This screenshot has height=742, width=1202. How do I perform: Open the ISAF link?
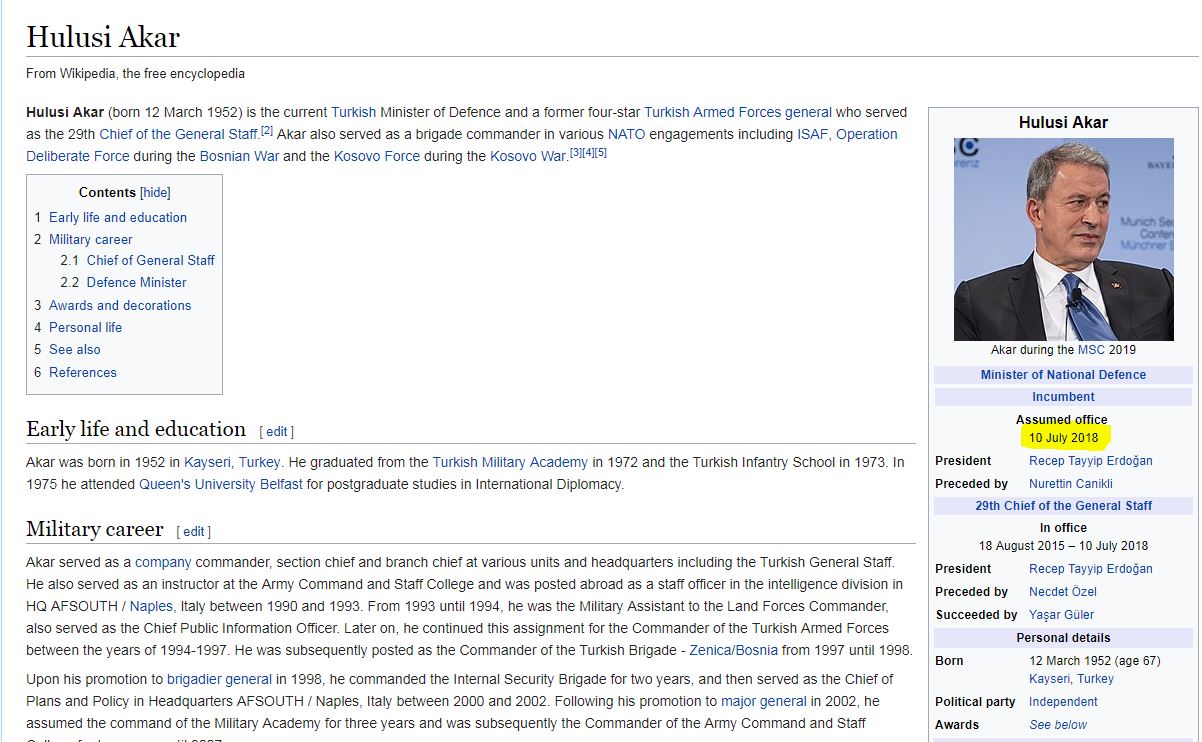(x=812, y=134)
